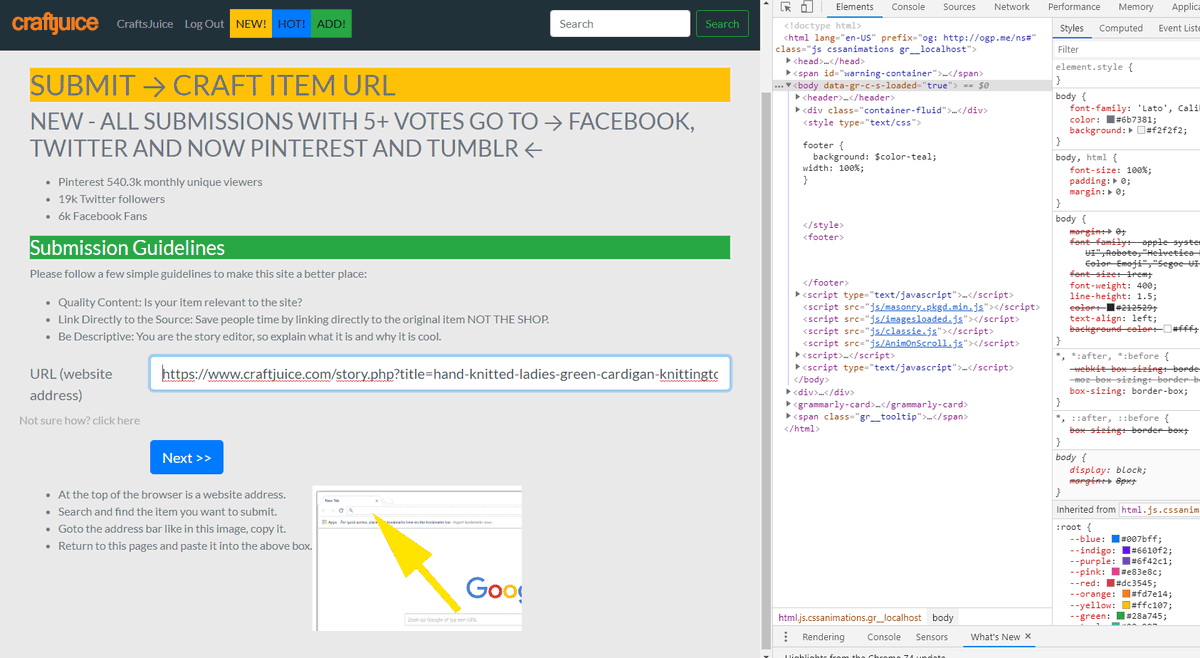Viewport: 1200px width, 658px height.
Task: Close the What's New drawer tab
Action: click(x=1028, y=636)
